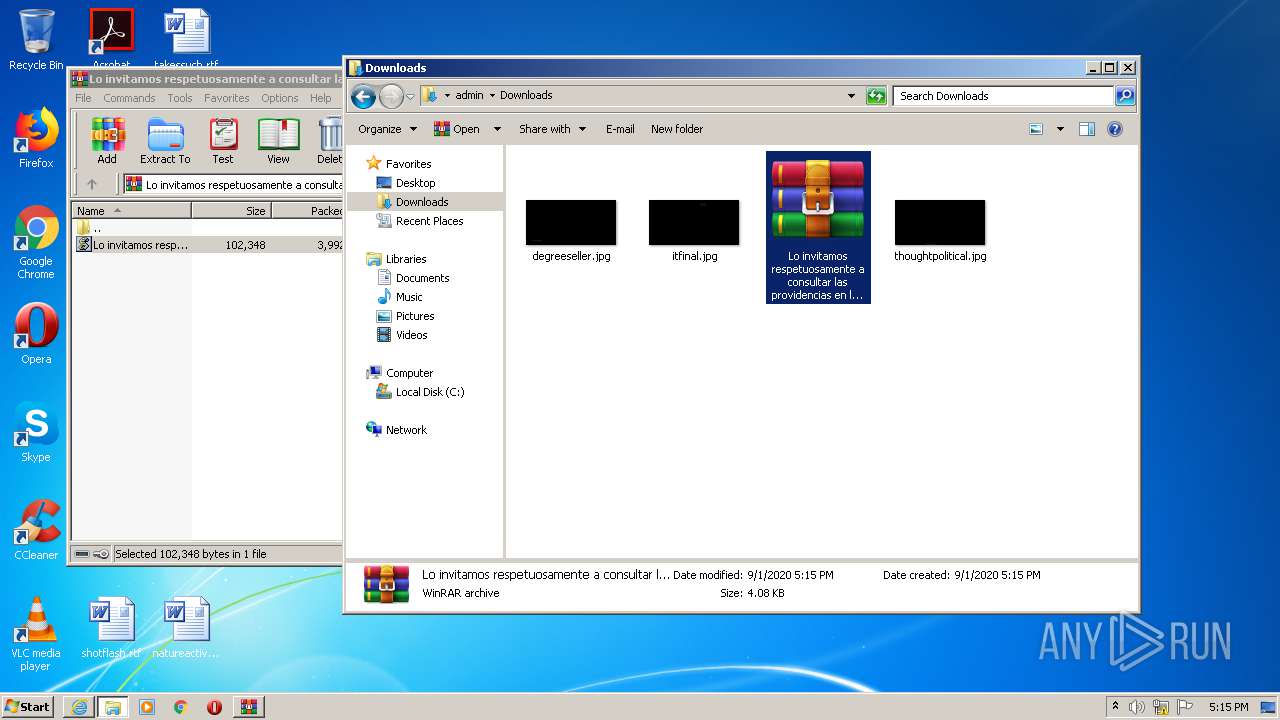Click WinRAR taskbar icon
Screen dimensions: 1280x720
tap(249, 707)
